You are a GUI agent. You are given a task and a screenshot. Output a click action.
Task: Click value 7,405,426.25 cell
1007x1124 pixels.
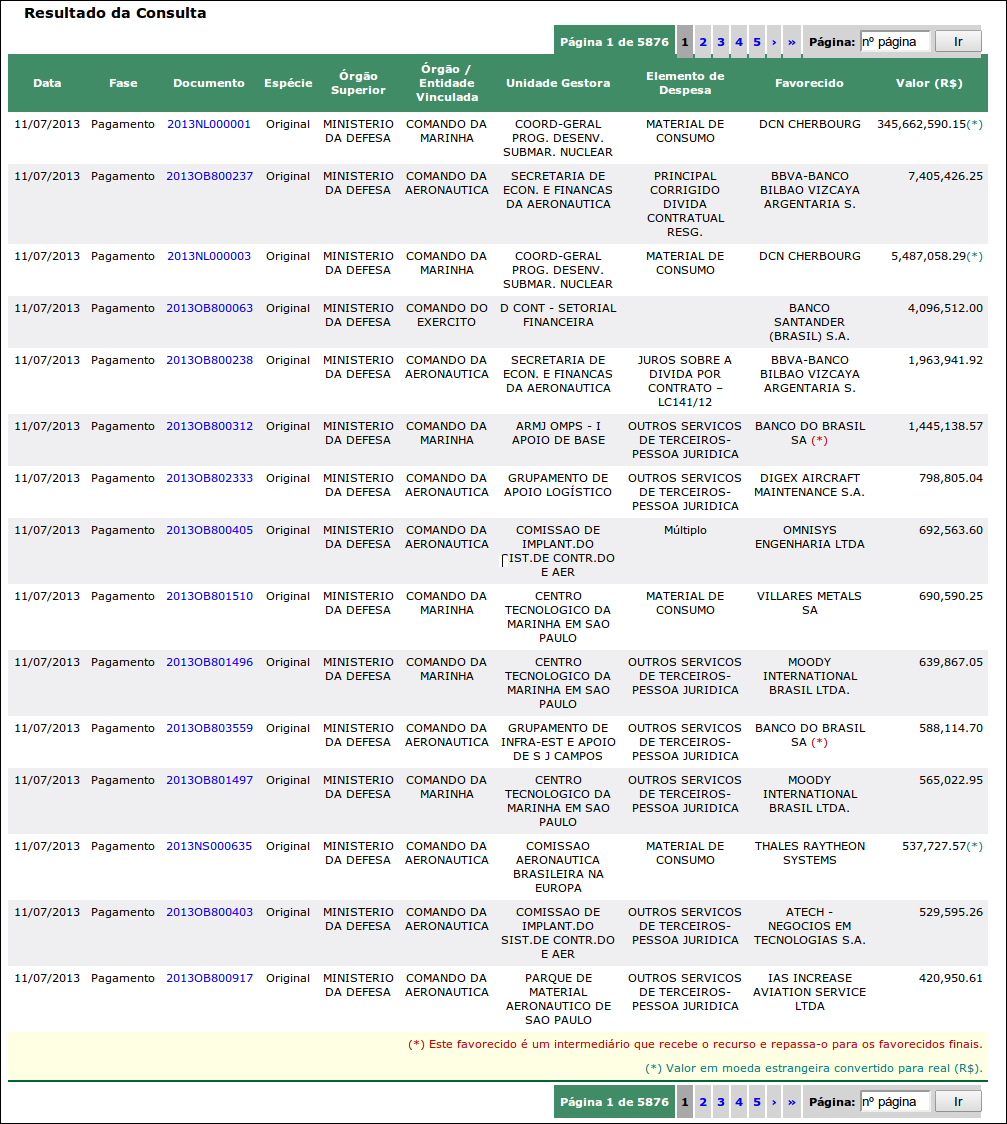945,176
